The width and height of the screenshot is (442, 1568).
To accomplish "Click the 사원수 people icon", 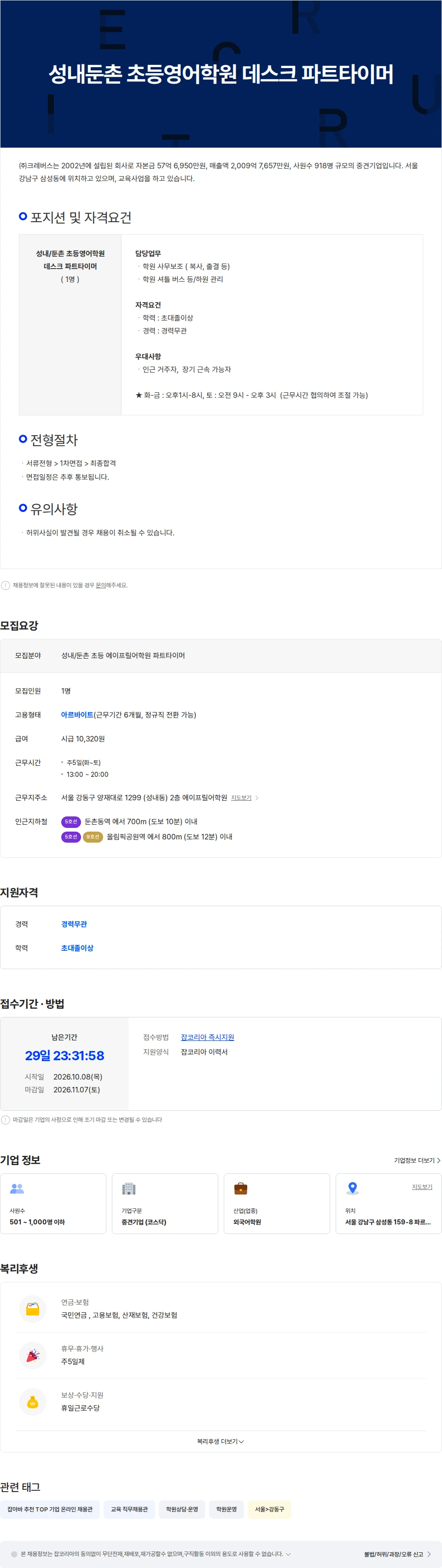I will pyautogui.click(x=17, y=1188).
